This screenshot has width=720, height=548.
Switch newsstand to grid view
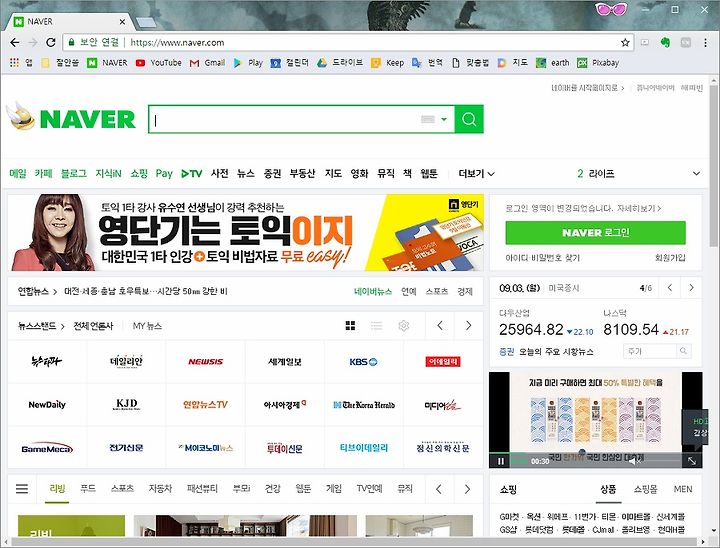[x=350, y=326]
